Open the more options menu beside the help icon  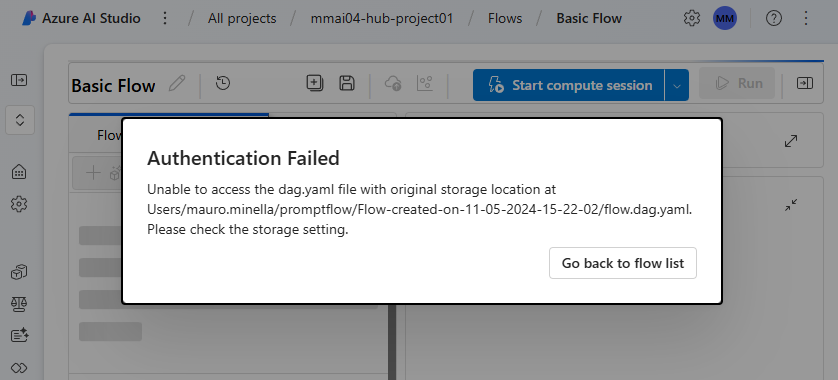click(x=806, y=19)
